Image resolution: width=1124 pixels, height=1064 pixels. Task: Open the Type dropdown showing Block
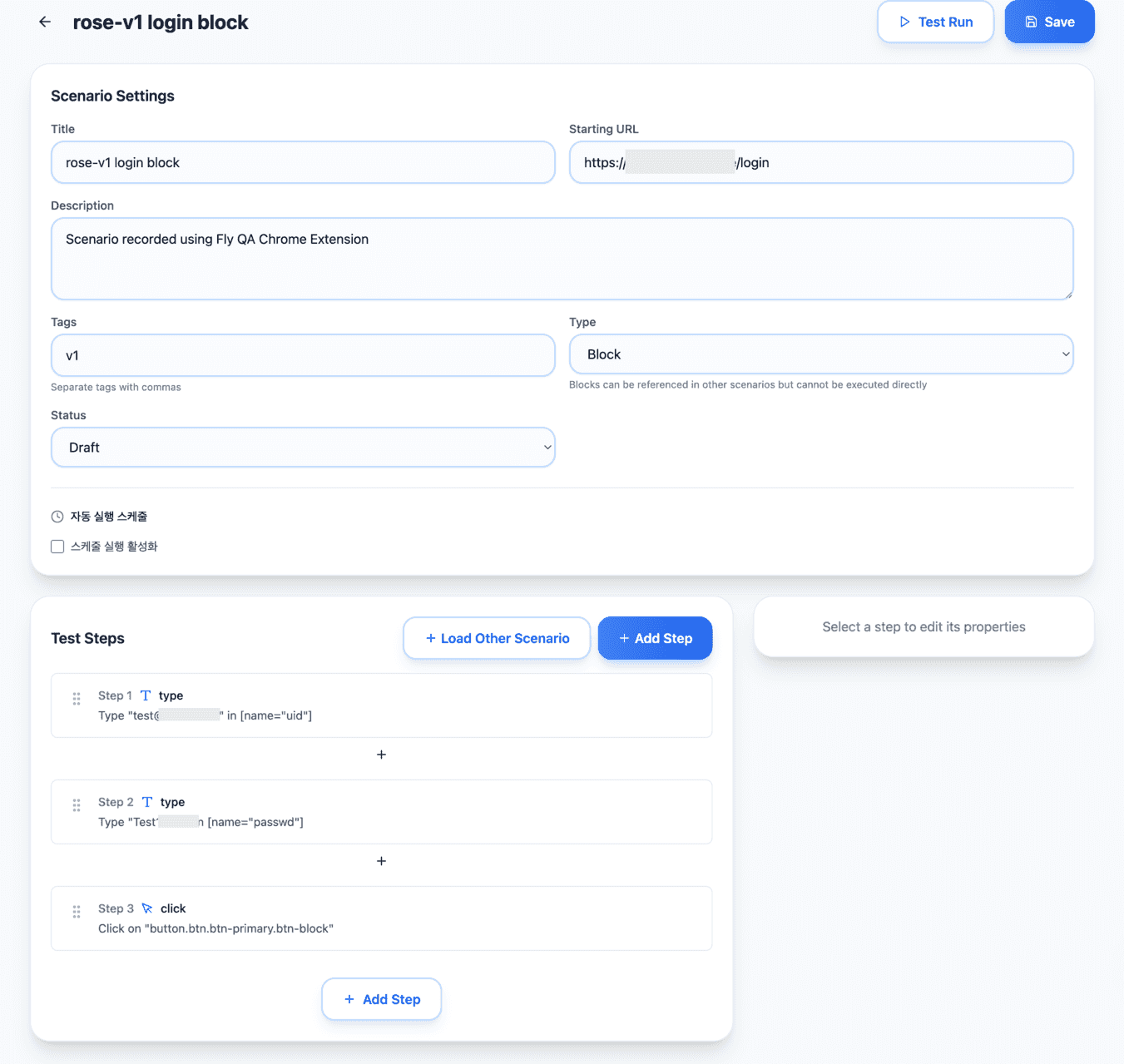point(820,354)
